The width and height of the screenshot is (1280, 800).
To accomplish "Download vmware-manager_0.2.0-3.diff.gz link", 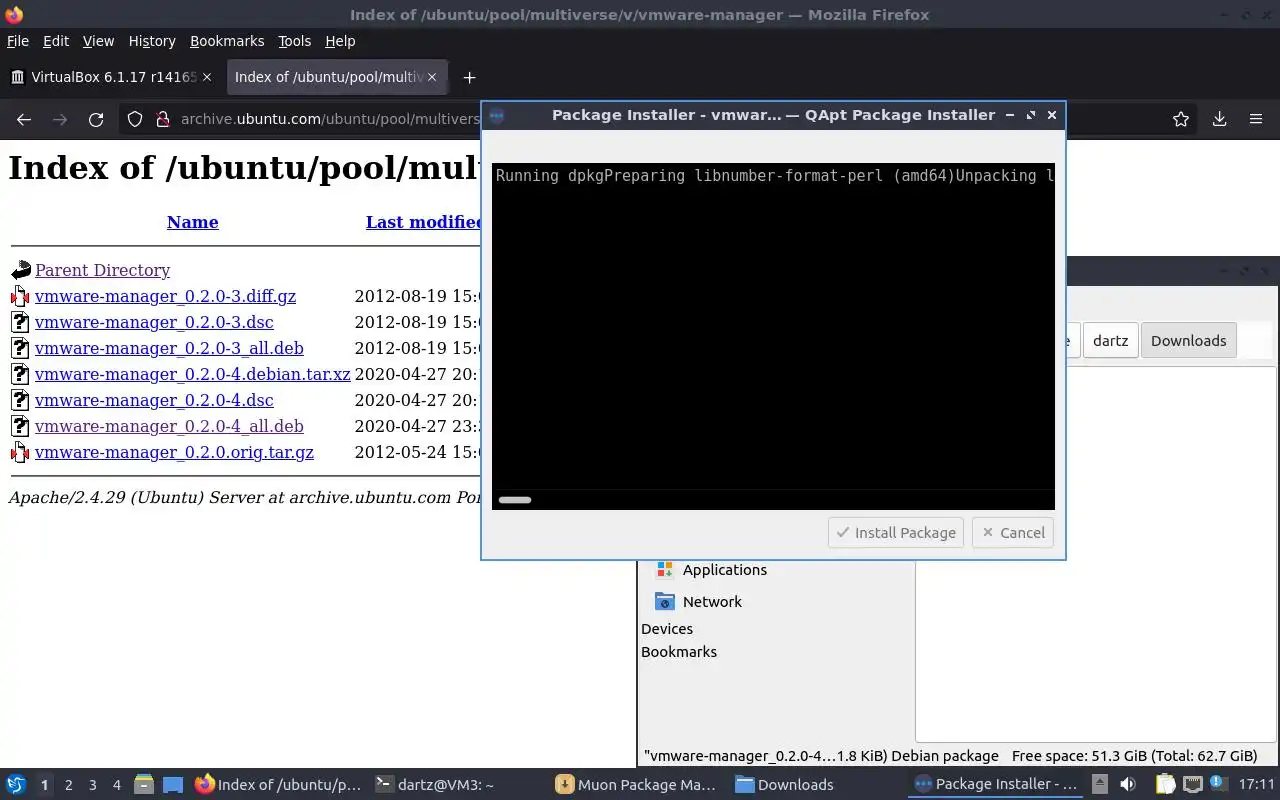I will click(x=165, y=296).
